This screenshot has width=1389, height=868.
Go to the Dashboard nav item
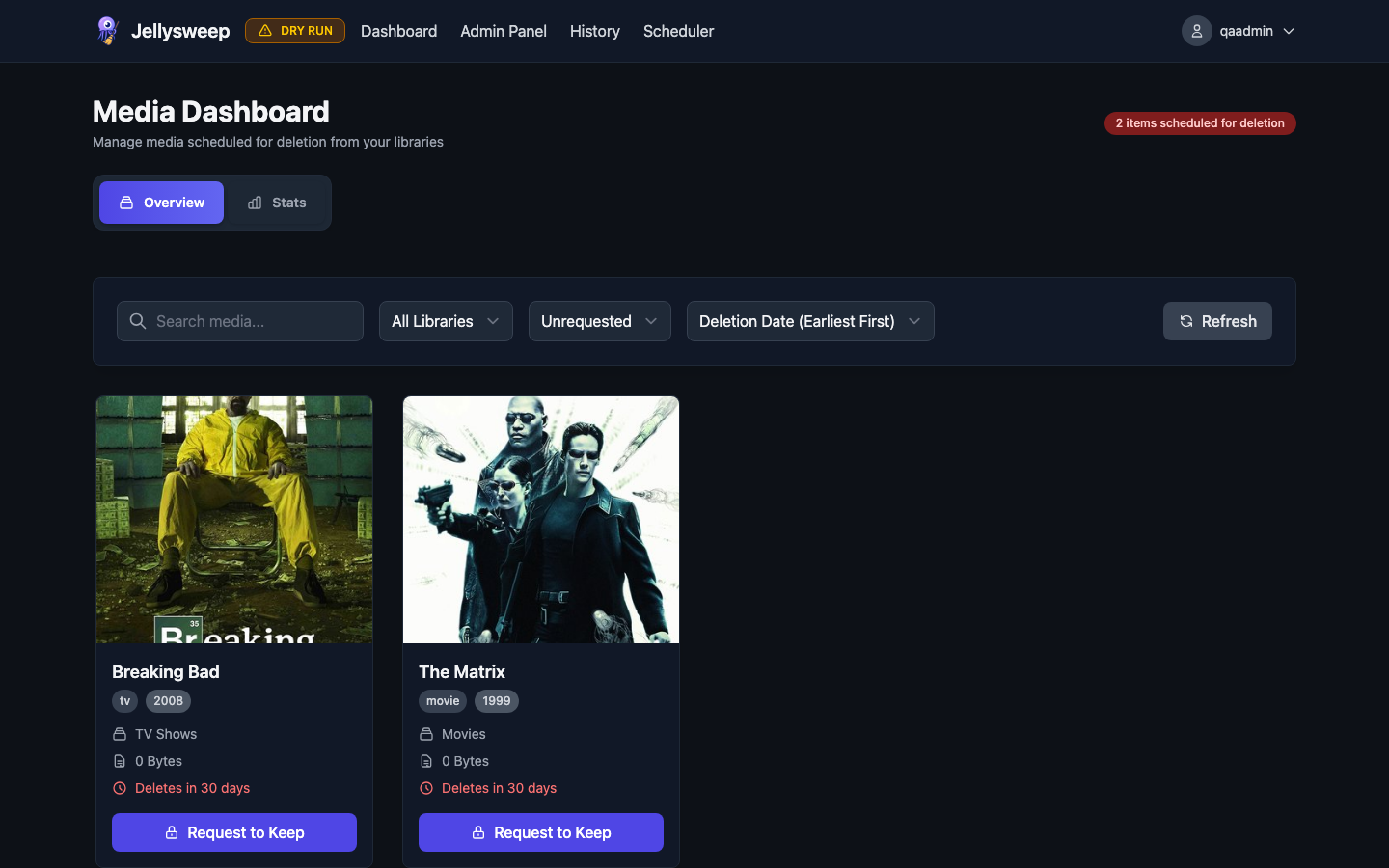coord(399,31)
